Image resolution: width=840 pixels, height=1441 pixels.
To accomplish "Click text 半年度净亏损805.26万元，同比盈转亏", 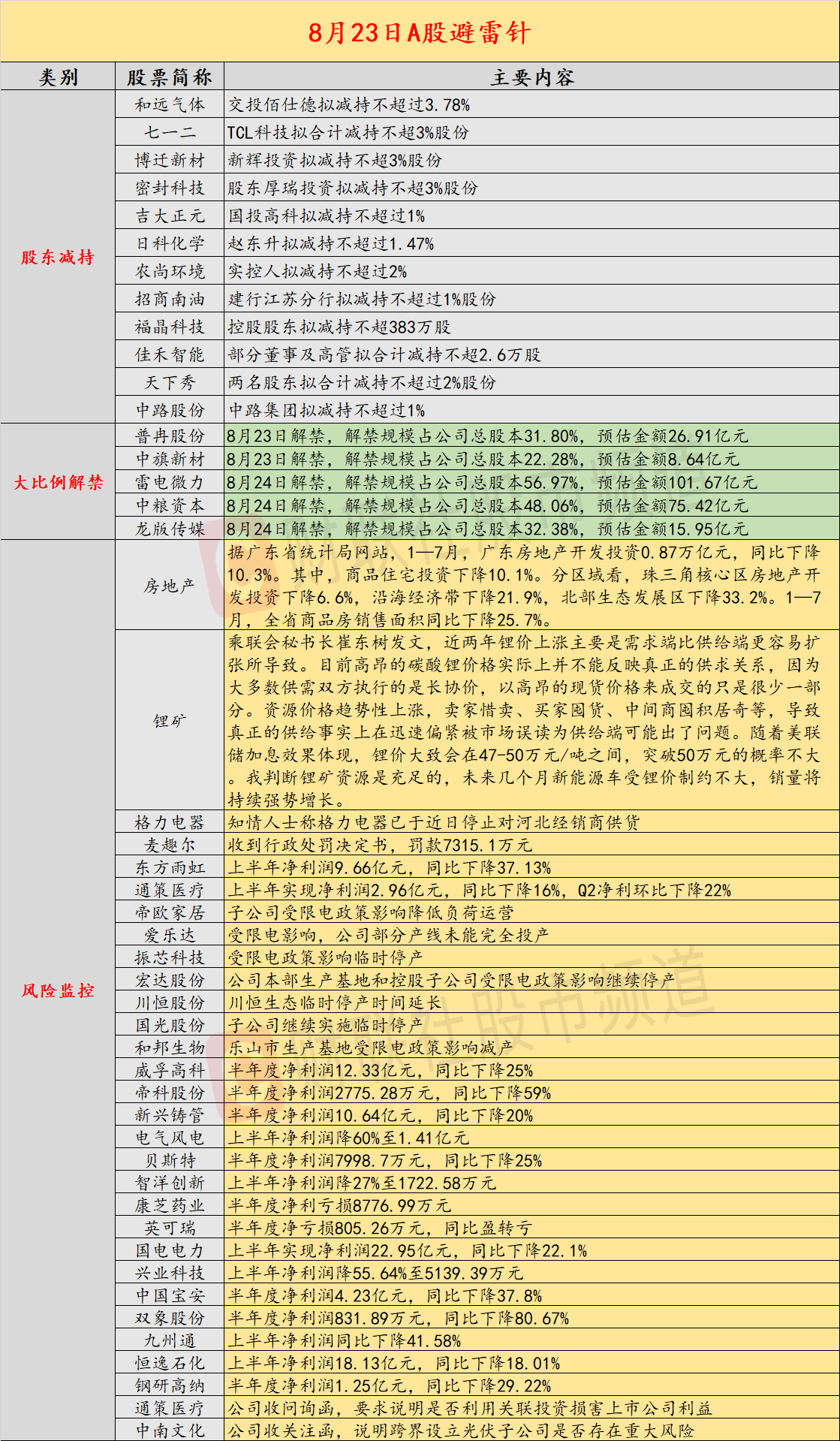I will [380, 1228].
